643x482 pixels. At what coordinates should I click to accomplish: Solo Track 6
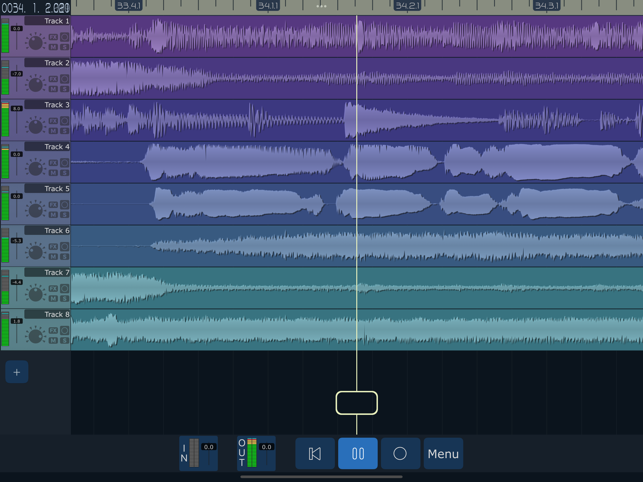(64, 257)
